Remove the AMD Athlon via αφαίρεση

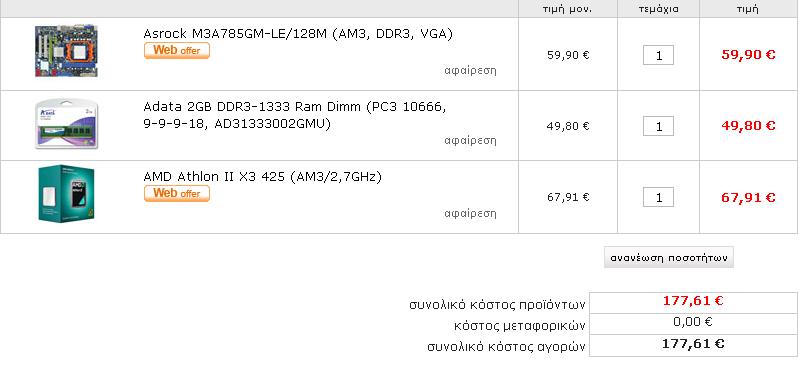click(x=470, y=213)
